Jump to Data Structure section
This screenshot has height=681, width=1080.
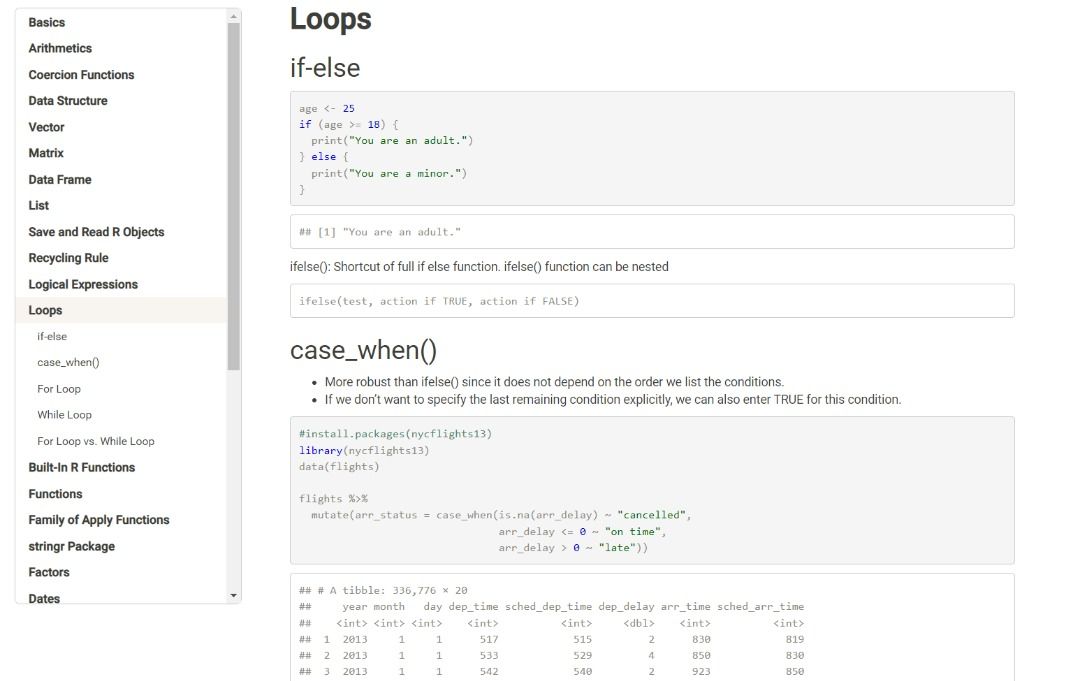coord(68,101)
